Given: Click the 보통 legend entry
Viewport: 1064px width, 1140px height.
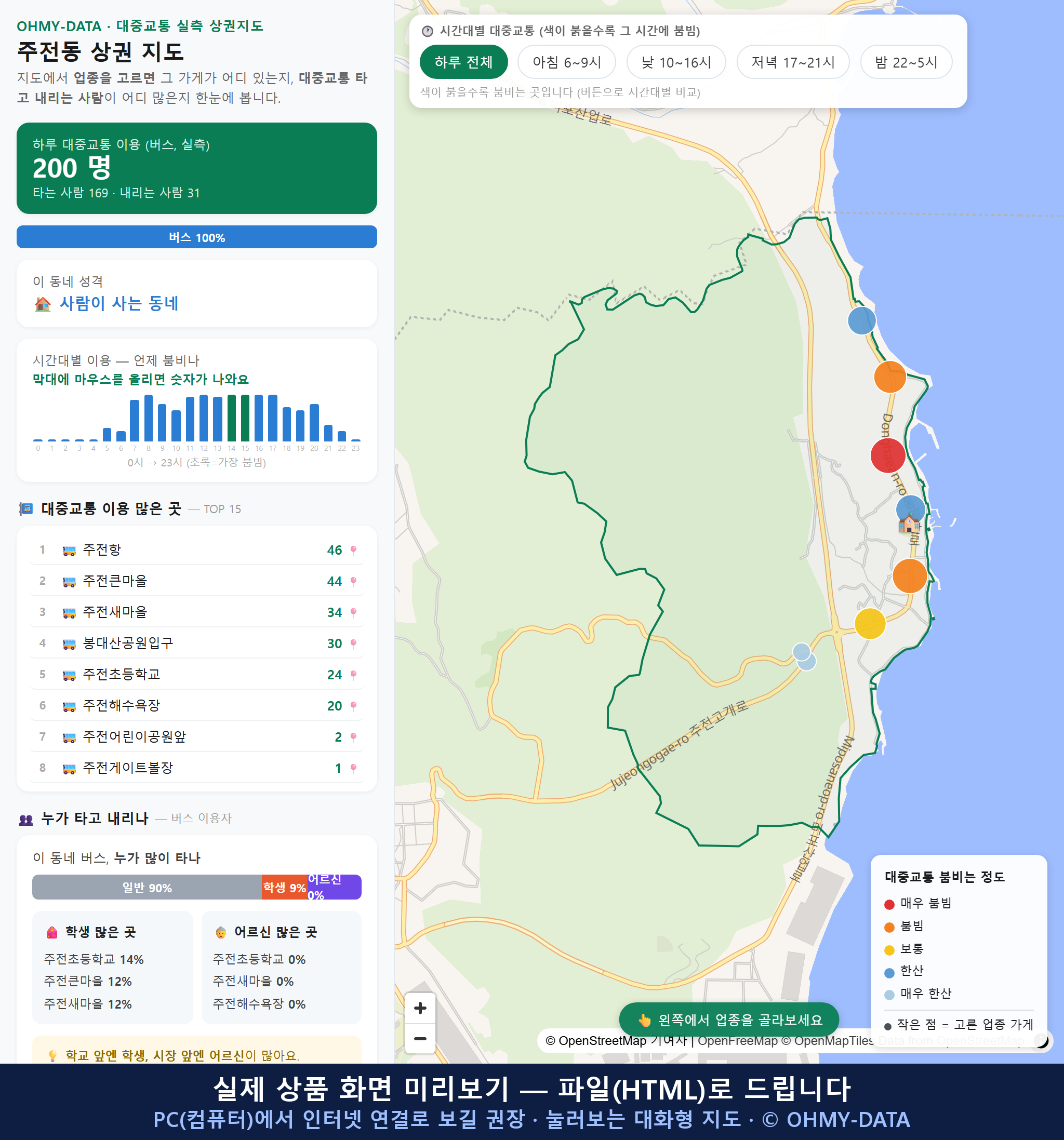Looking at the screenshot, I should (x=904, y=949).
